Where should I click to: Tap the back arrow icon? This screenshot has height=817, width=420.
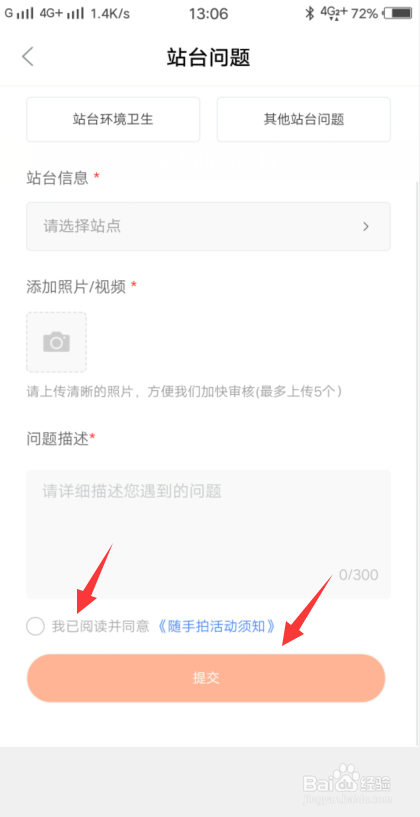point(28,56)
